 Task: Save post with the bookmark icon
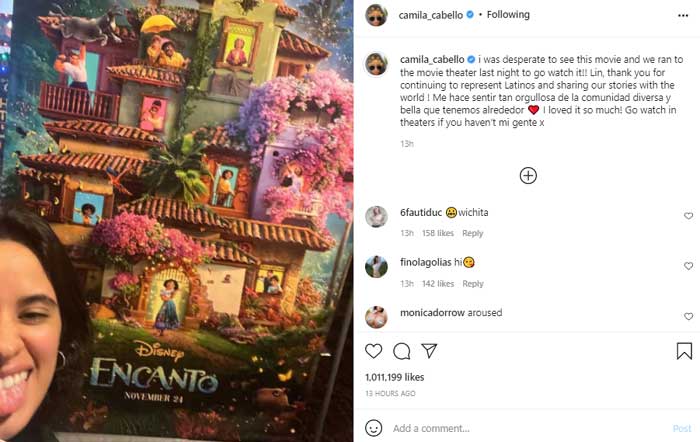(x=684, y=351)
